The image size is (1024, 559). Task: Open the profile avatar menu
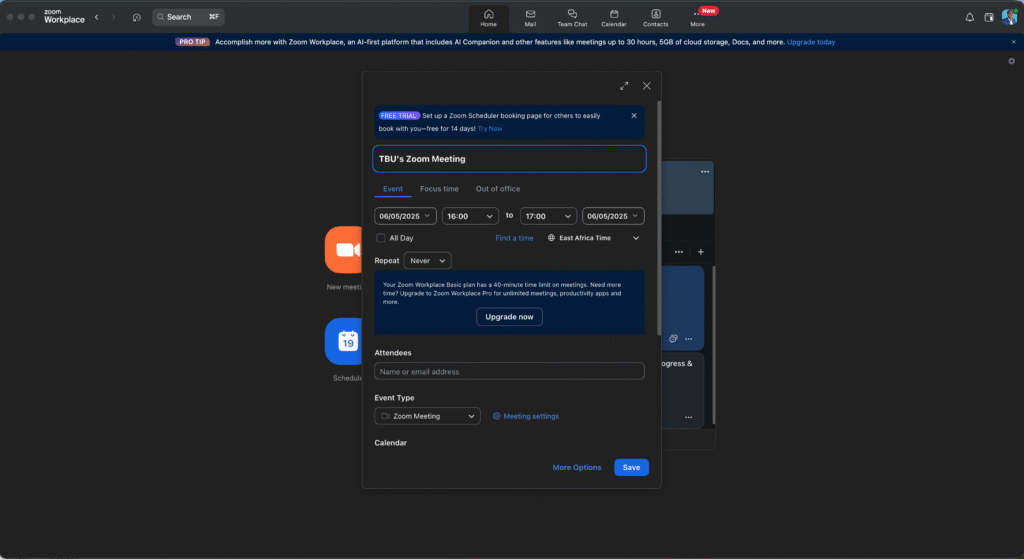tap(1010, 17)
